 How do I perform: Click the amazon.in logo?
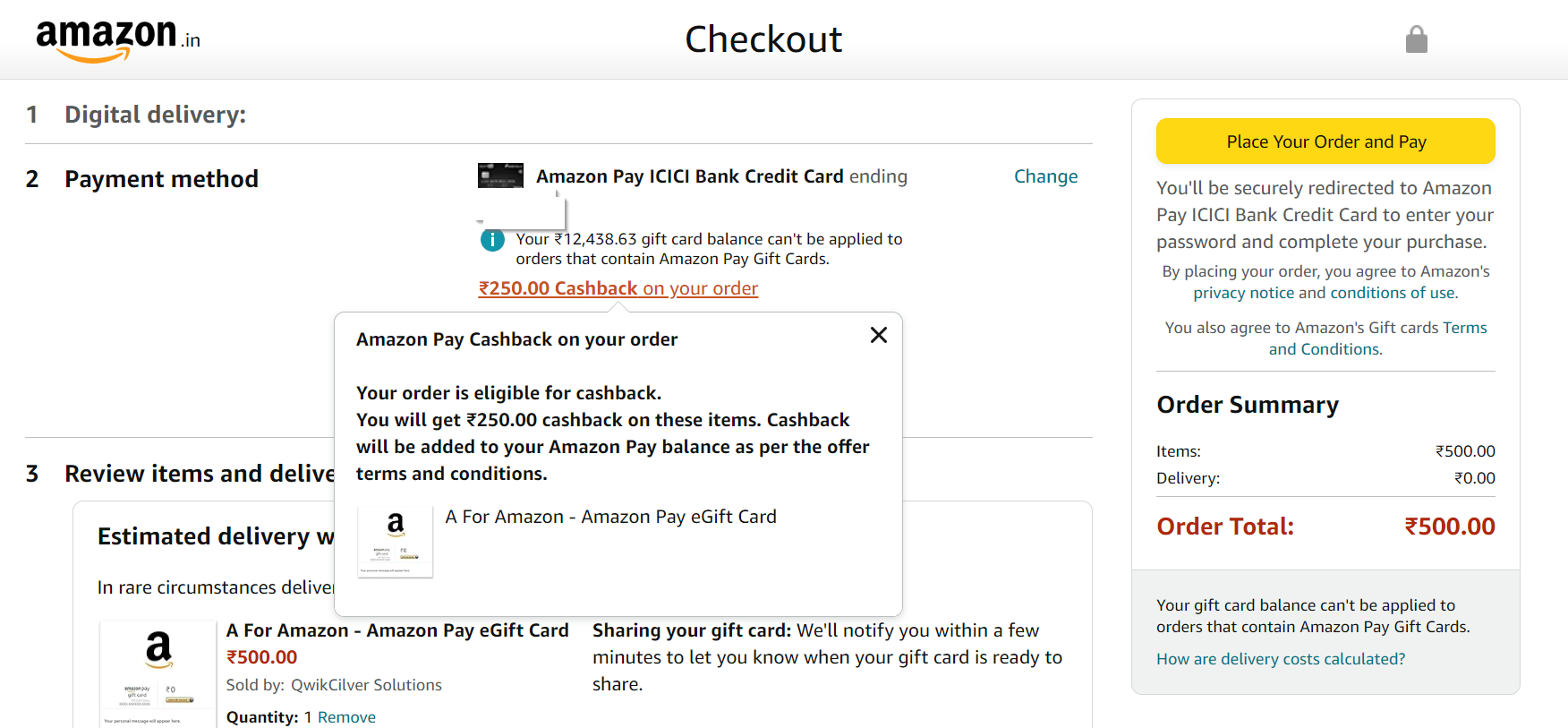[x=115, y=38]
